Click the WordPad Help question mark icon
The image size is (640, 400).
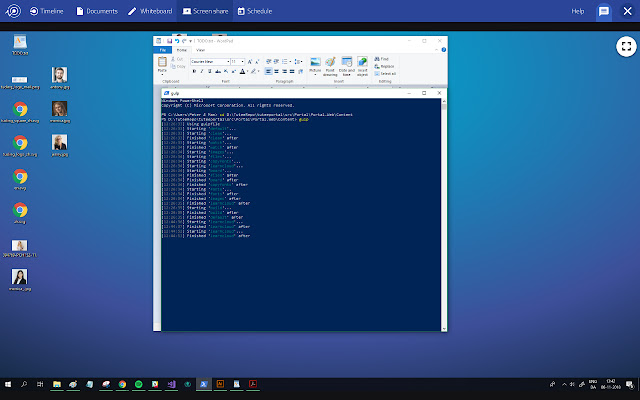(444, 50)
